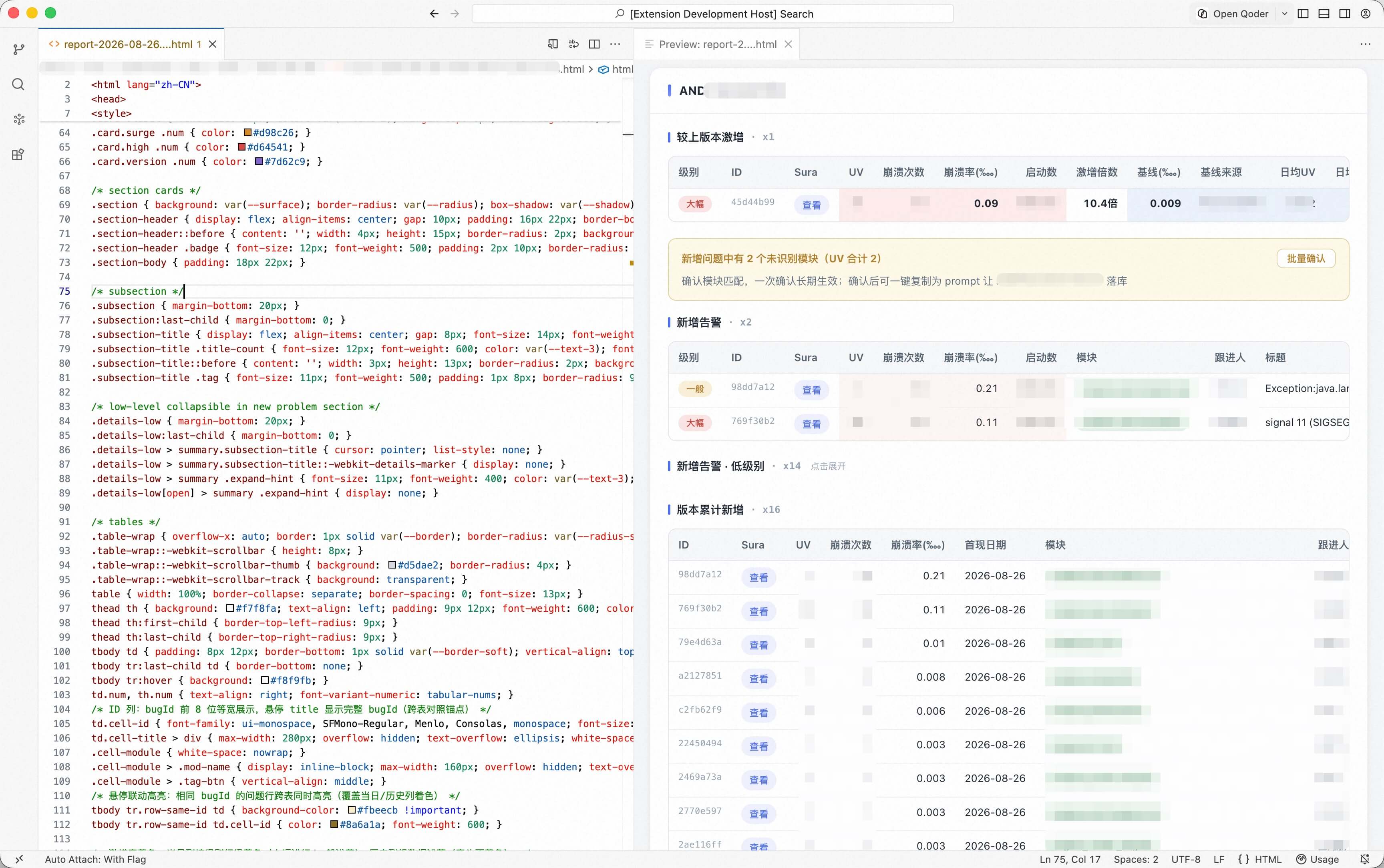Viewport: 1384px width, 868px height.
Task: Go forward with navigation arrow
Action: tap(455, 14)
